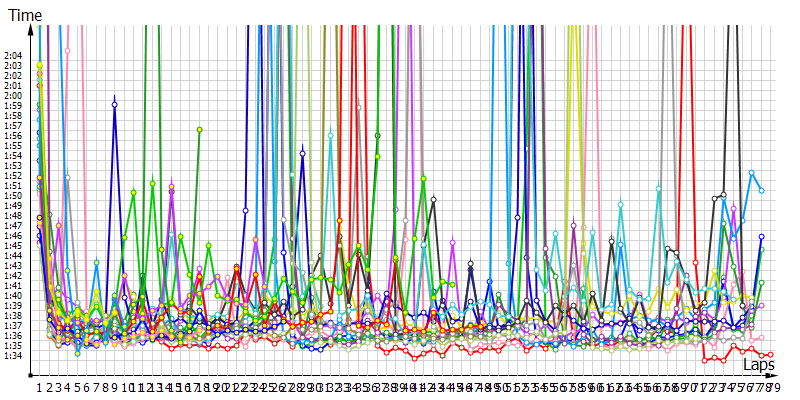800x400 pixels.
Task: Click the gray data point at lap 4 near 1:52
Action: (x=68, y=177)
